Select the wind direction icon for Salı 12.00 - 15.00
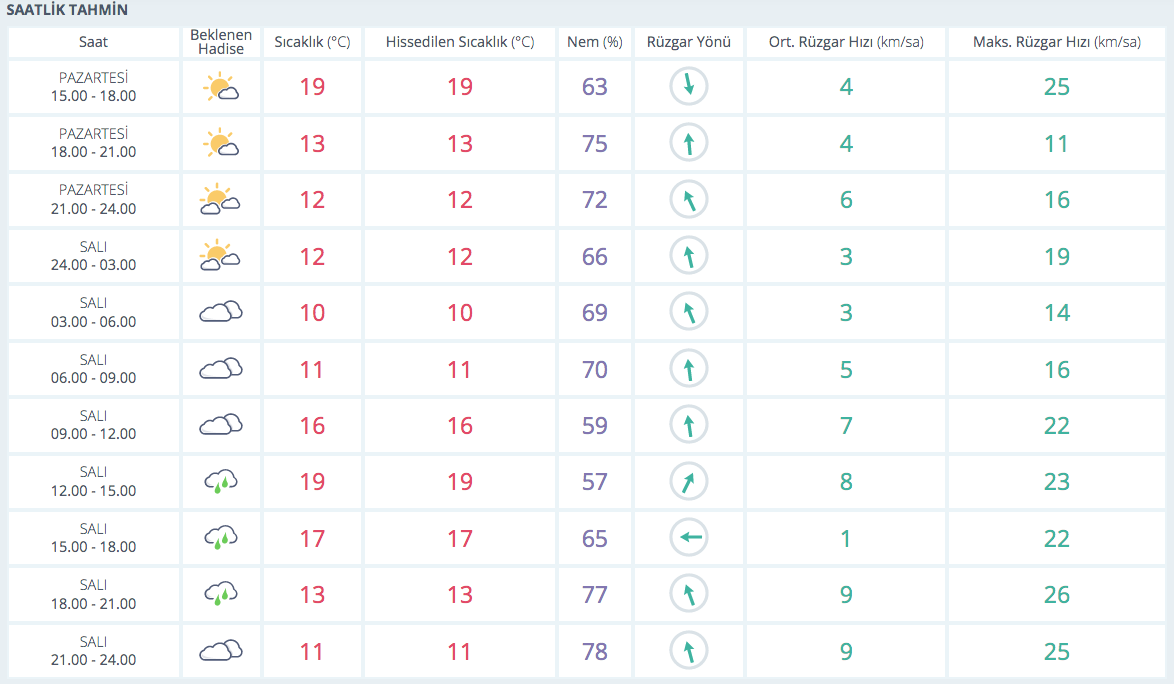The width and height of the screenshot is (1174, 684). tap(688, 482)
